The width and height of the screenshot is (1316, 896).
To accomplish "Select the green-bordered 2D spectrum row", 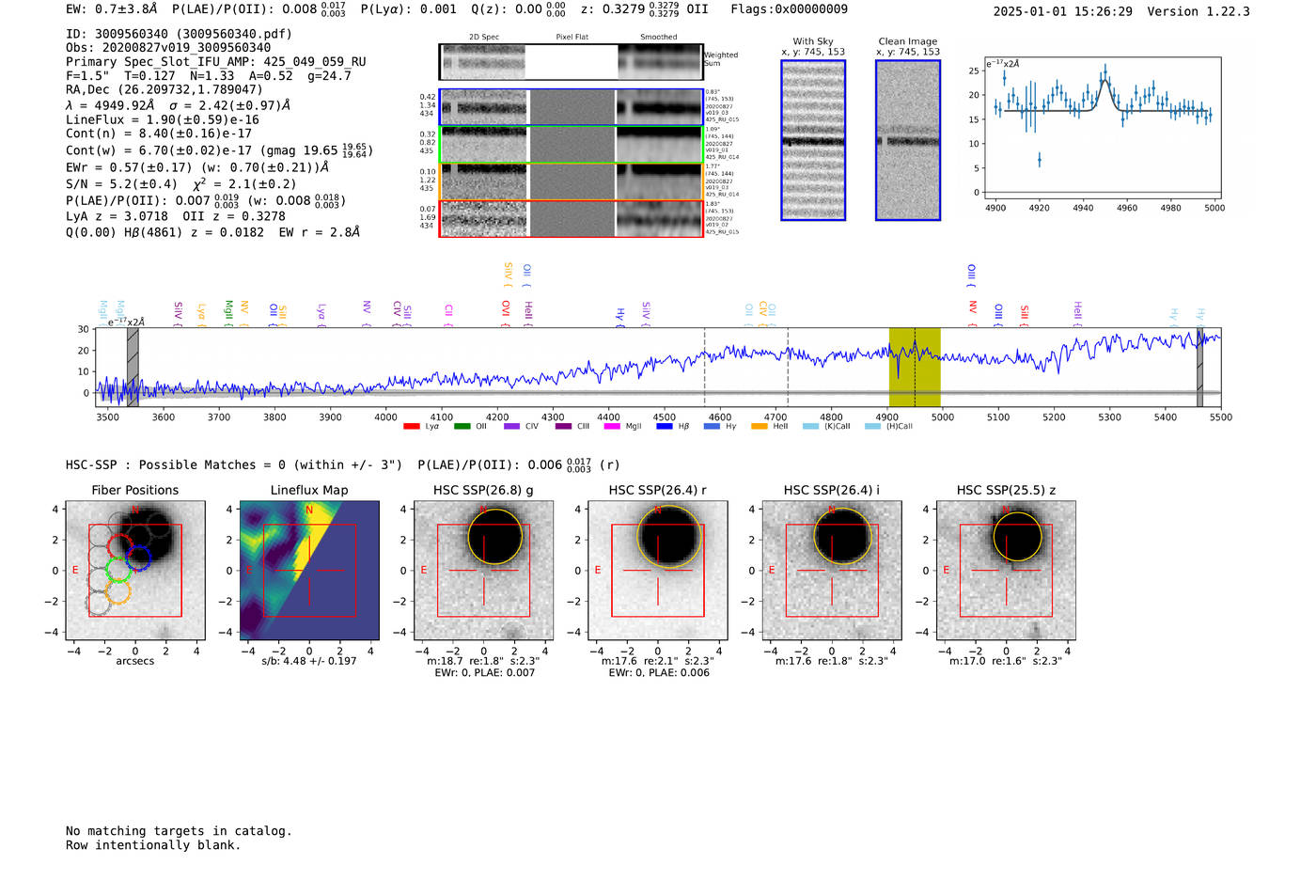I will click(572, 144).
